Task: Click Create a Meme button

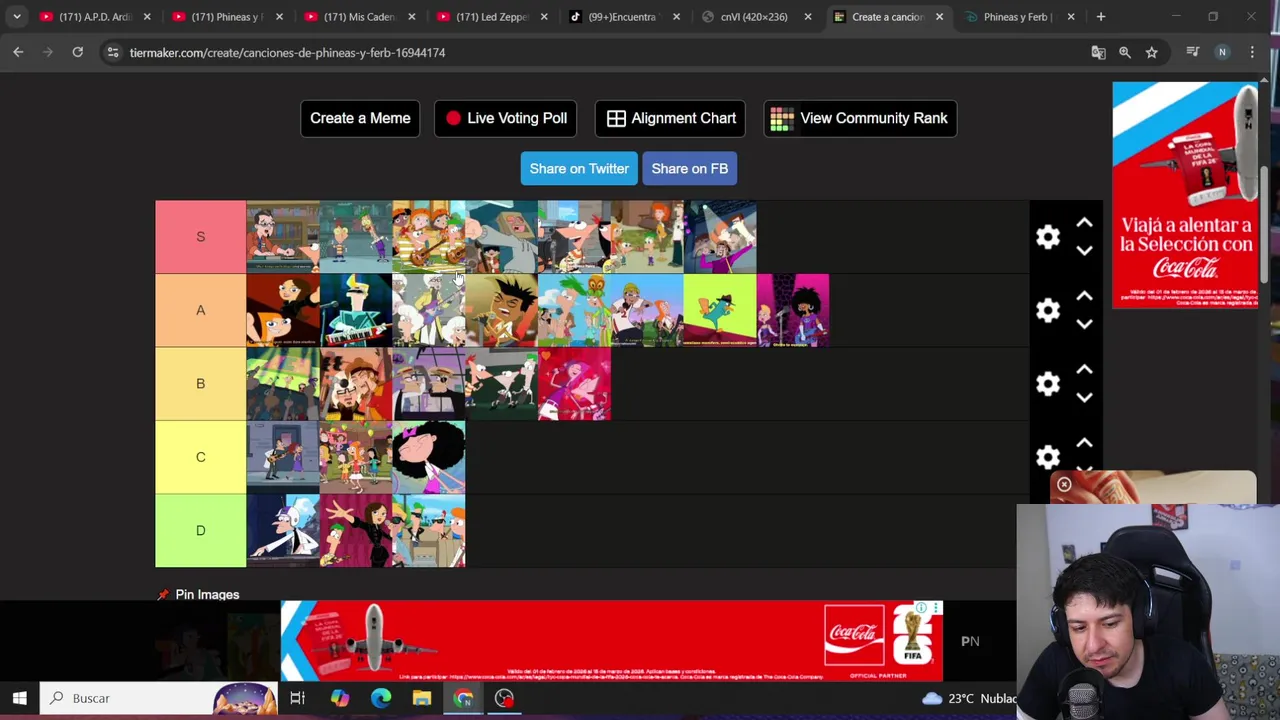Action: pos(360,118)
